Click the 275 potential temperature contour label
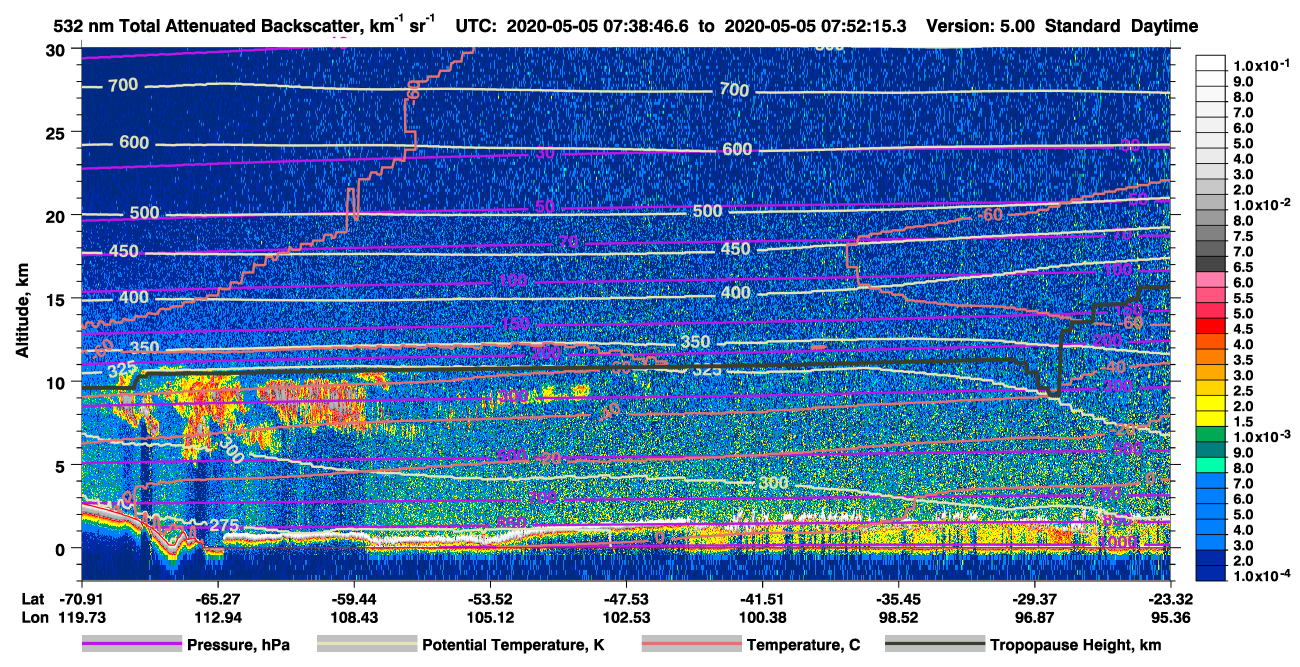 coord(223,525)
